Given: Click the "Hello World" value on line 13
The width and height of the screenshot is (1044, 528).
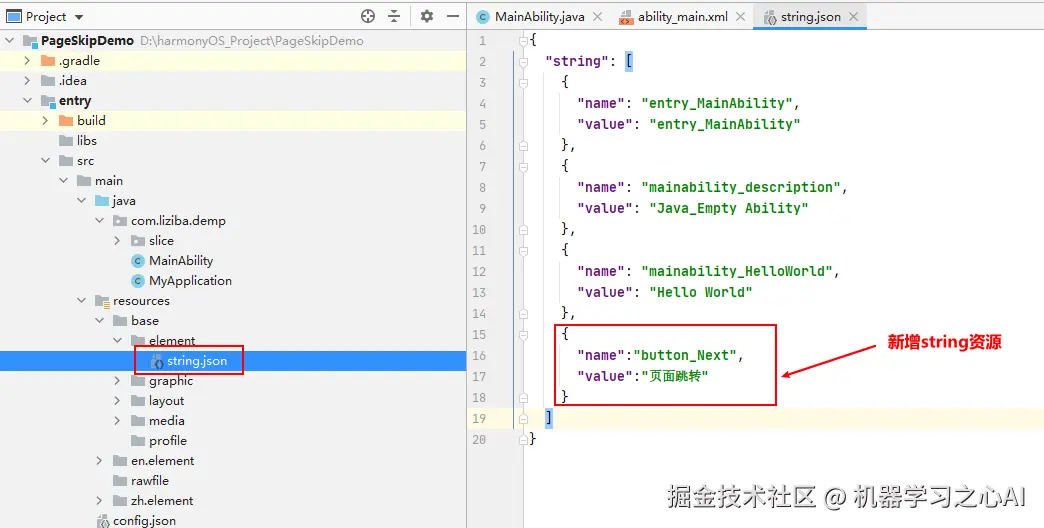Looking at the screenshot, I should 700,292.
